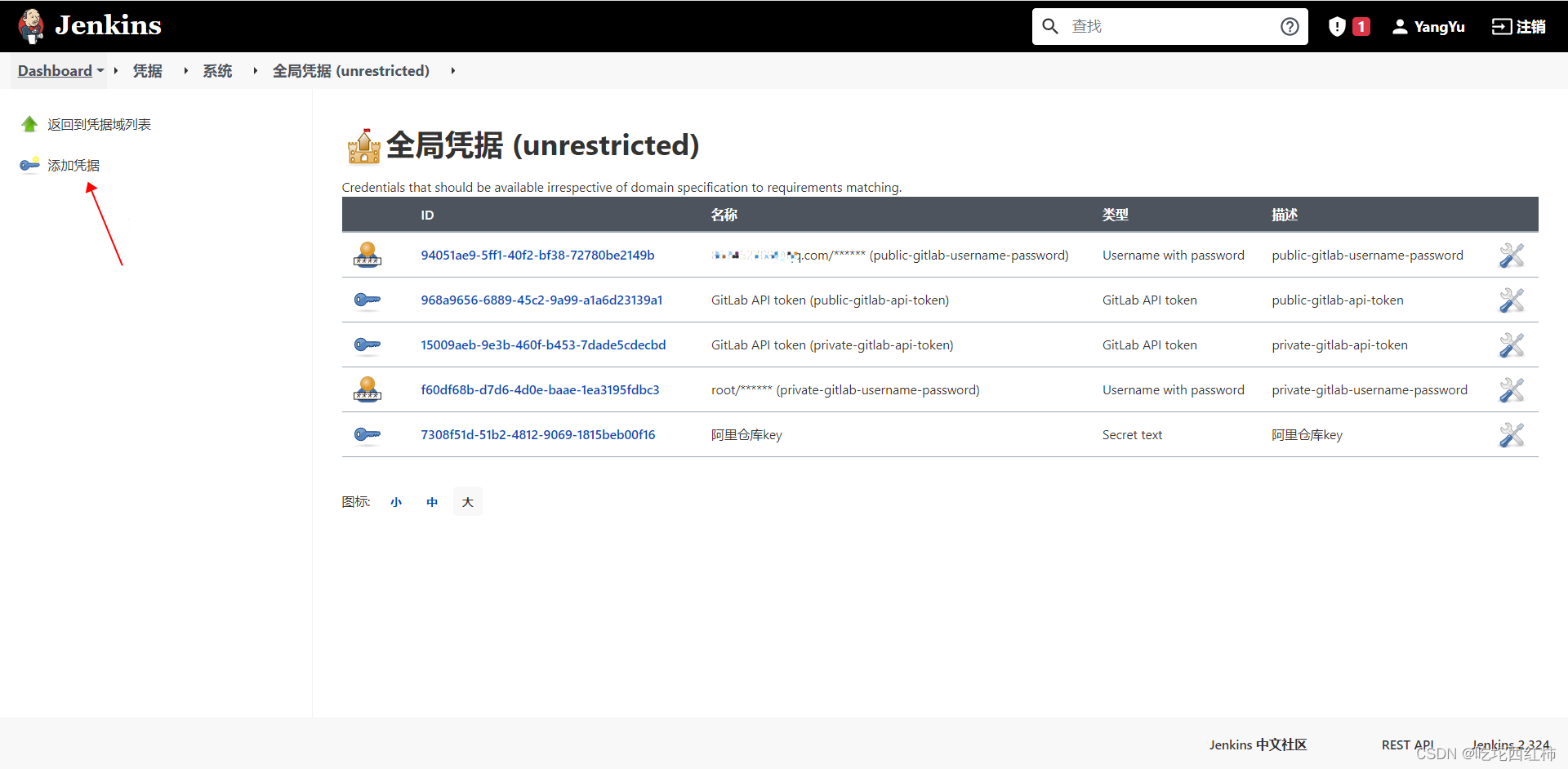
Task: Open the wrench update icon for private-gitlab-api-token
Action: 1512,344
